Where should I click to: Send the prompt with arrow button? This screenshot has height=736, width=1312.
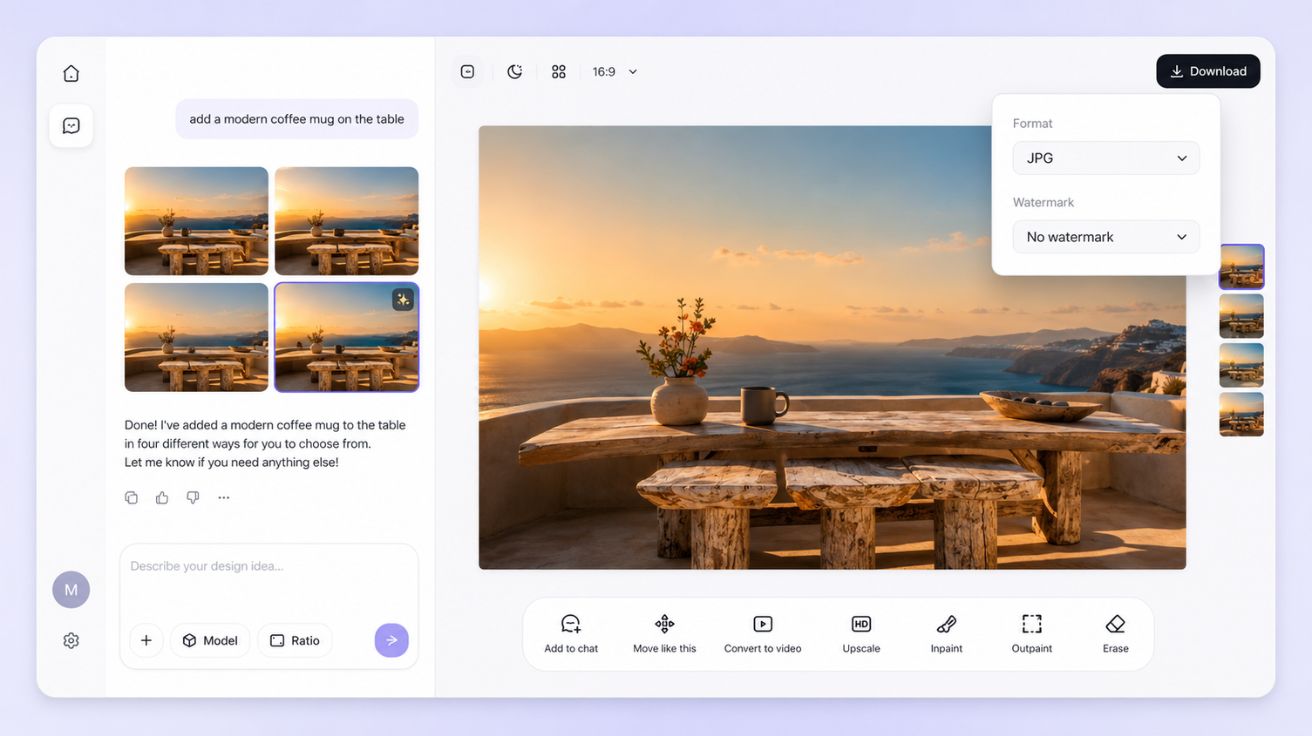pos(392,640)
